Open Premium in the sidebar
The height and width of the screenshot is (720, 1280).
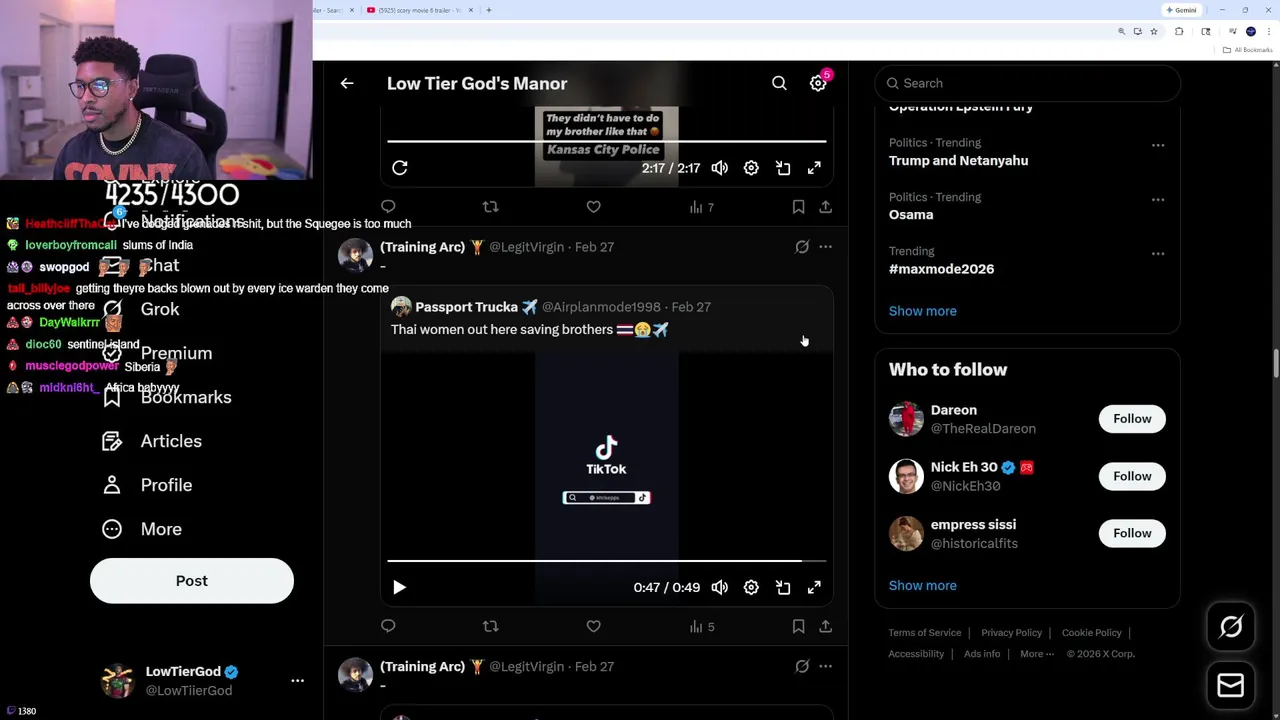(158, 354)
